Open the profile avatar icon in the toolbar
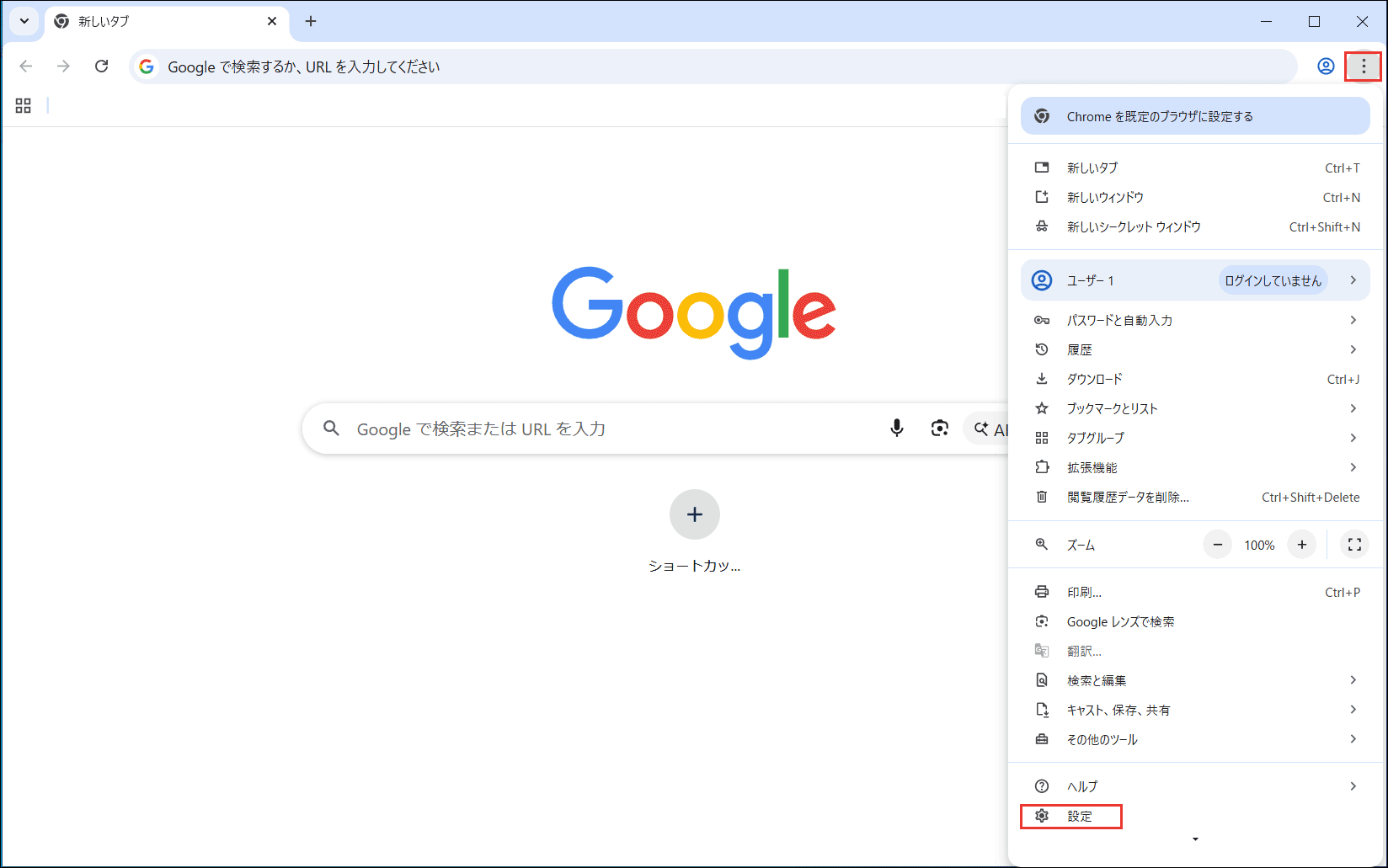This screenshot has width=1388, height=868. [1327, 66]
